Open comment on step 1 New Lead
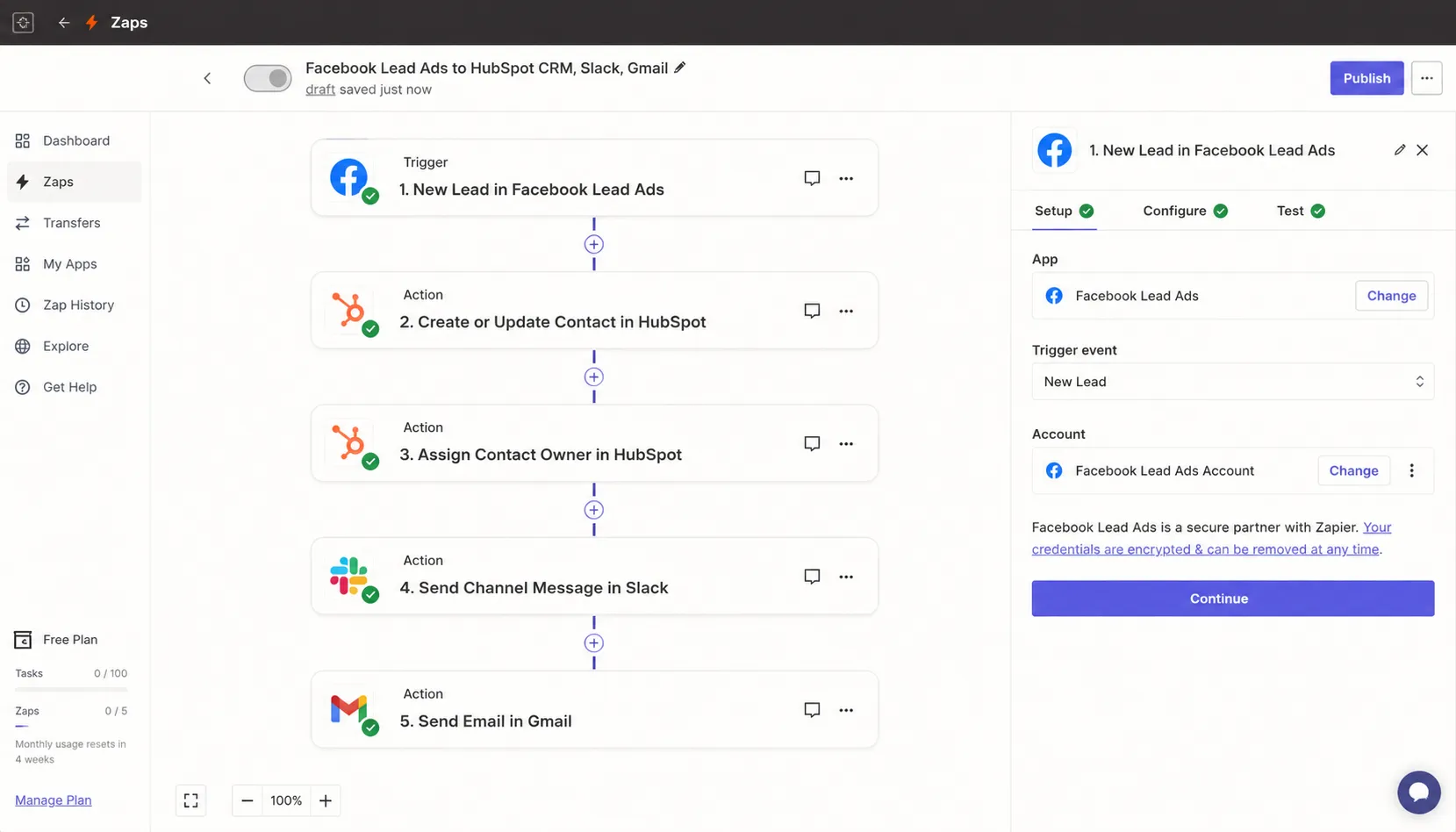 pos(812,178)
